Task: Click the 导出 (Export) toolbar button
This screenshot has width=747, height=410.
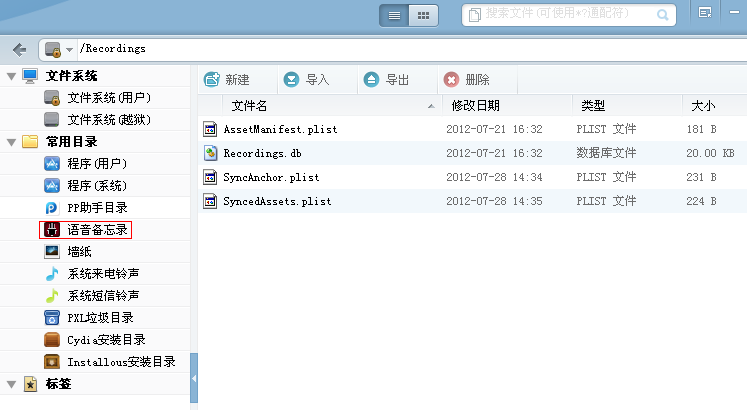Action: click(x=386, y=80)
